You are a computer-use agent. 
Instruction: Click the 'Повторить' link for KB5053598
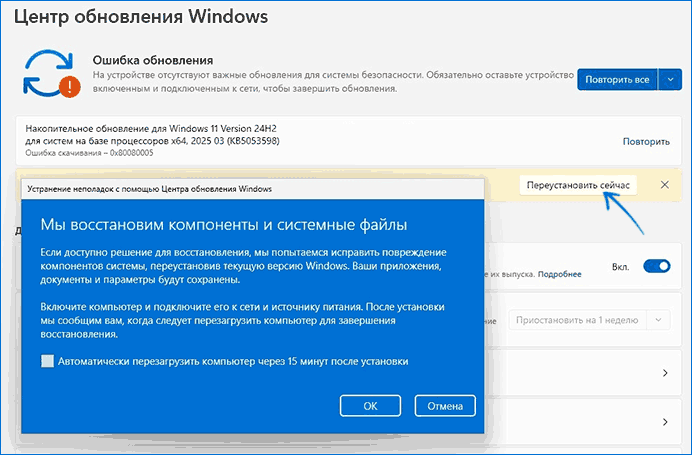(x=646, y=142)
